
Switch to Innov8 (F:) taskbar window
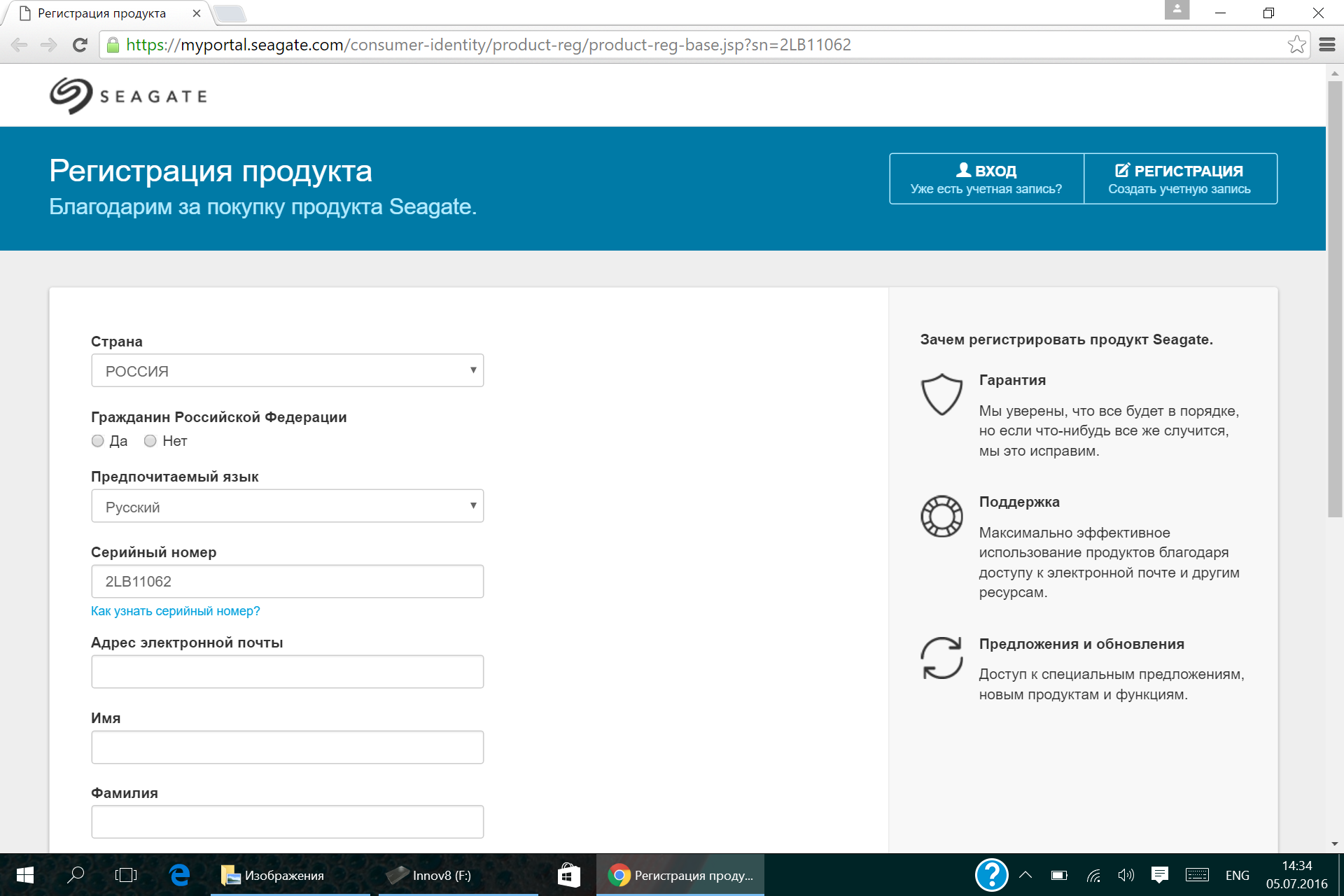(458, 875)
